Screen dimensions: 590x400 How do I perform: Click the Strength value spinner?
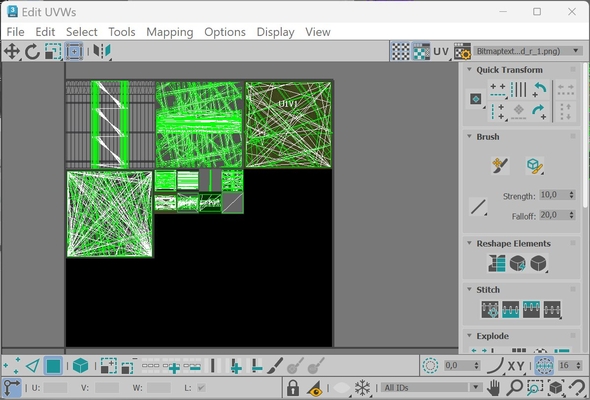[557, 195]
